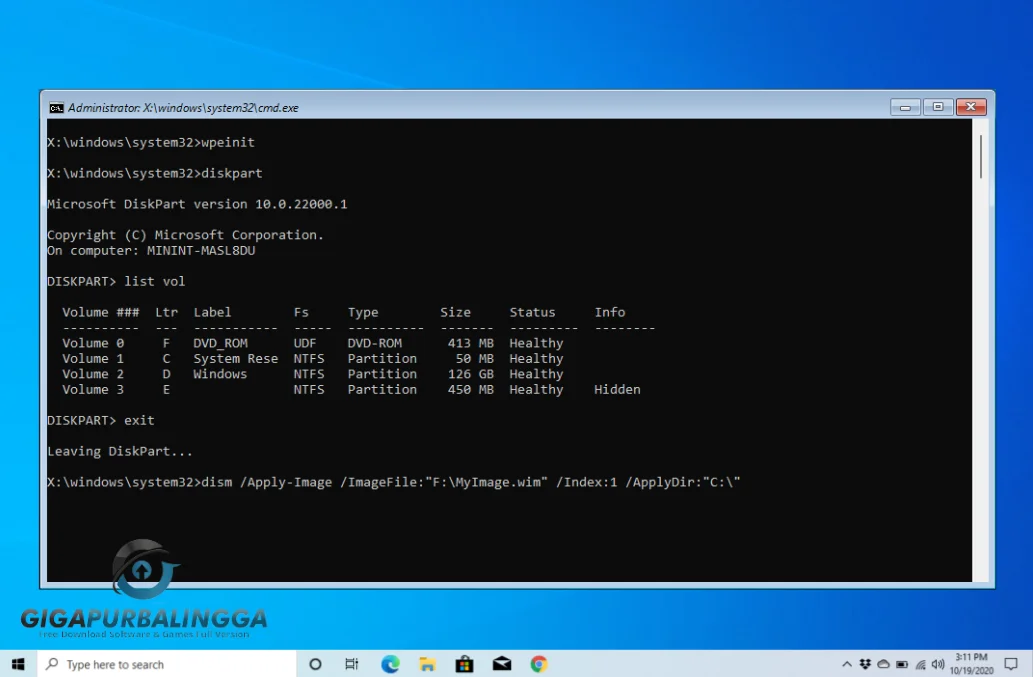Toggle Task View on the taskbar

pyautogui.click(x=351, y=663)
